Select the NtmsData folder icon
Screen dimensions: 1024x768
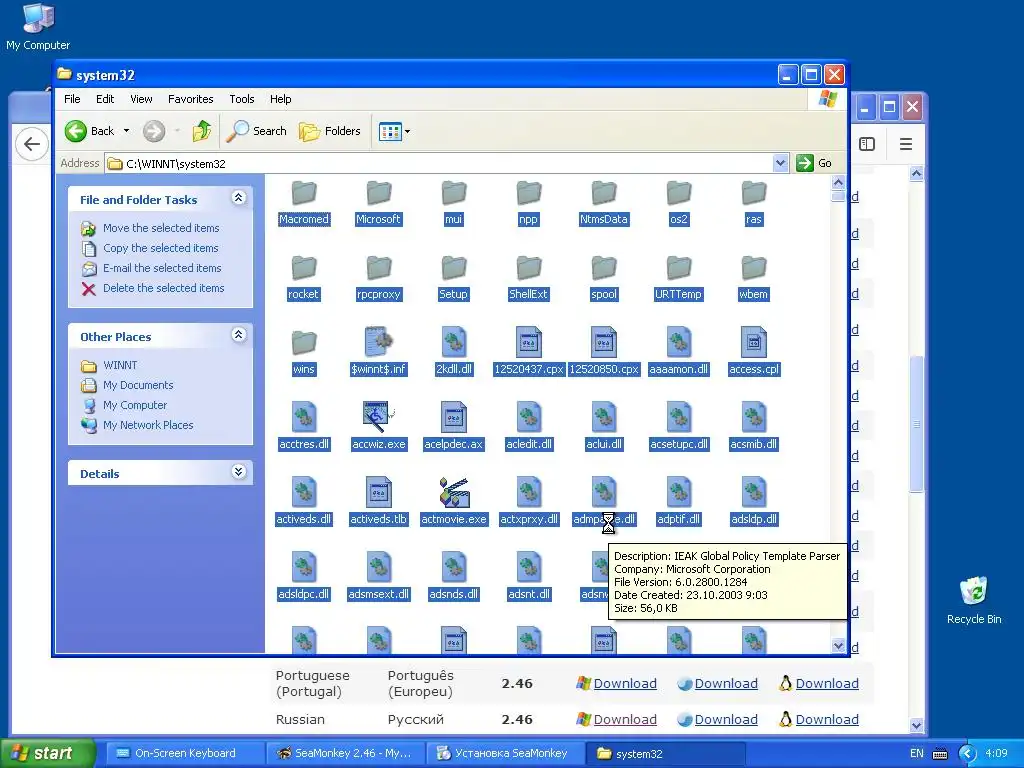[x=604, y=194]
